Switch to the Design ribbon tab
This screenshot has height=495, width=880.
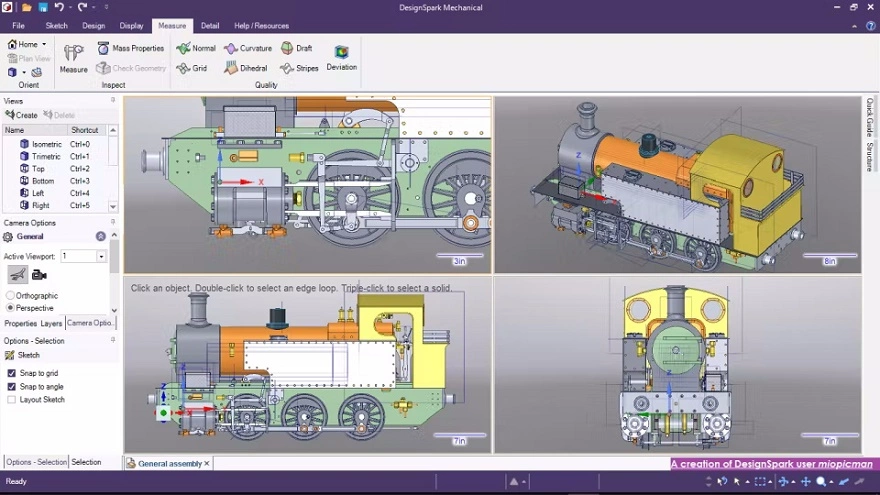point(93,26)
